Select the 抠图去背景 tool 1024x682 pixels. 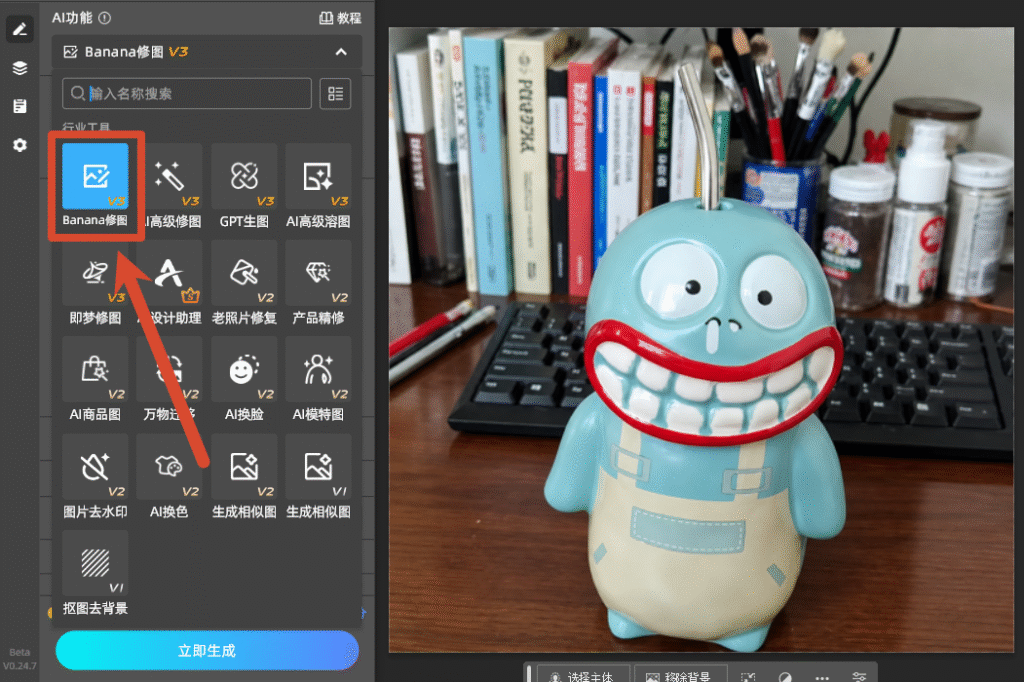pyautogui.click(x=95, y=574)
